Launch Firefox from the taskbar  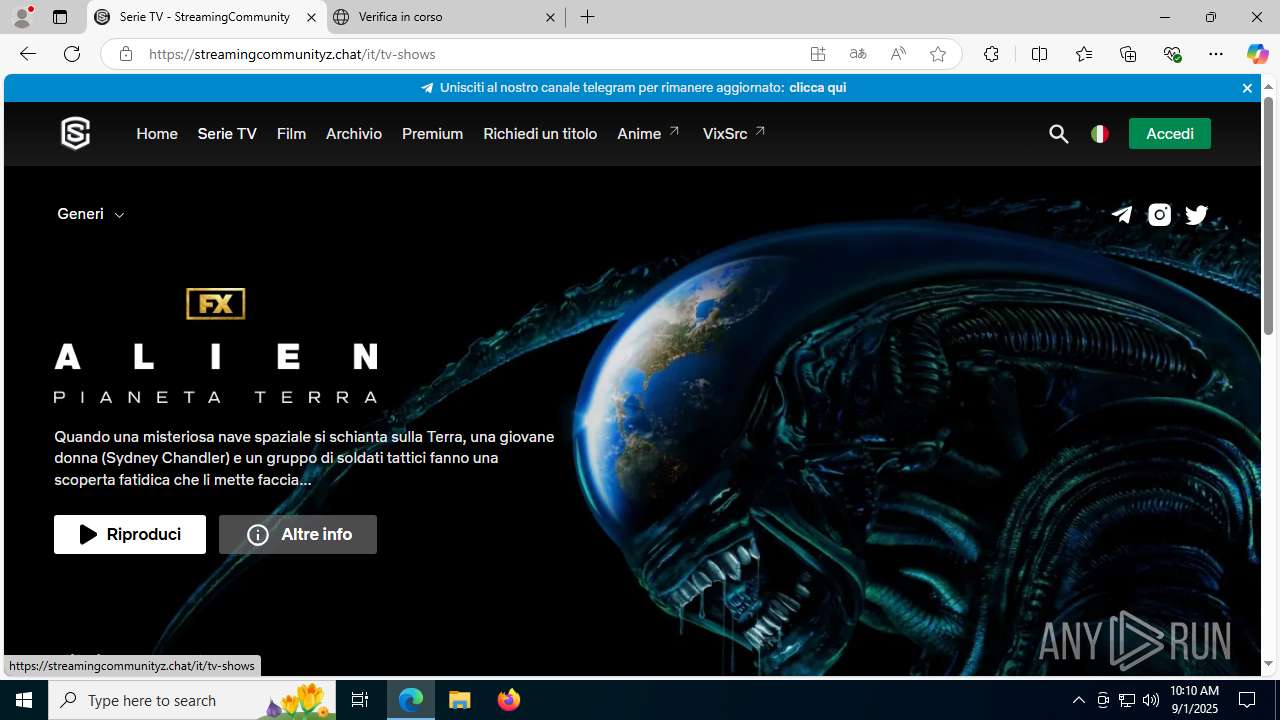[x=509, y=700]
